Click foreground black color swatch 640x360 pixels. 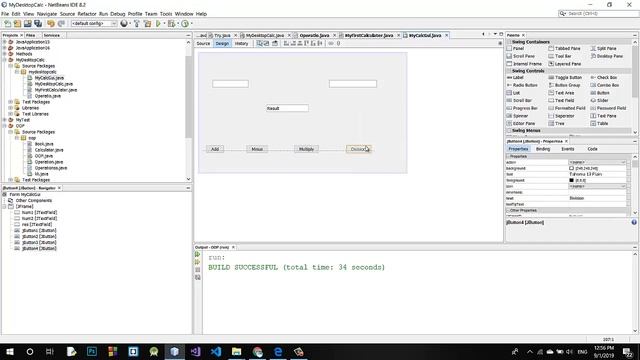pyautogui.click(x=571, y=180)
